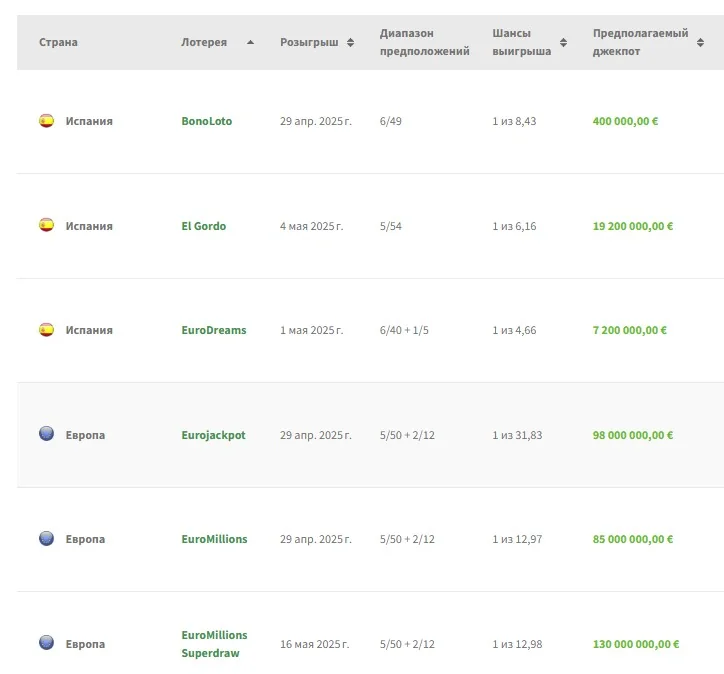Viewport: 724px width, 674px height.
Task: Click Europe flag in the 85 000 000,00 € row
Action: (x=46, y=539)
